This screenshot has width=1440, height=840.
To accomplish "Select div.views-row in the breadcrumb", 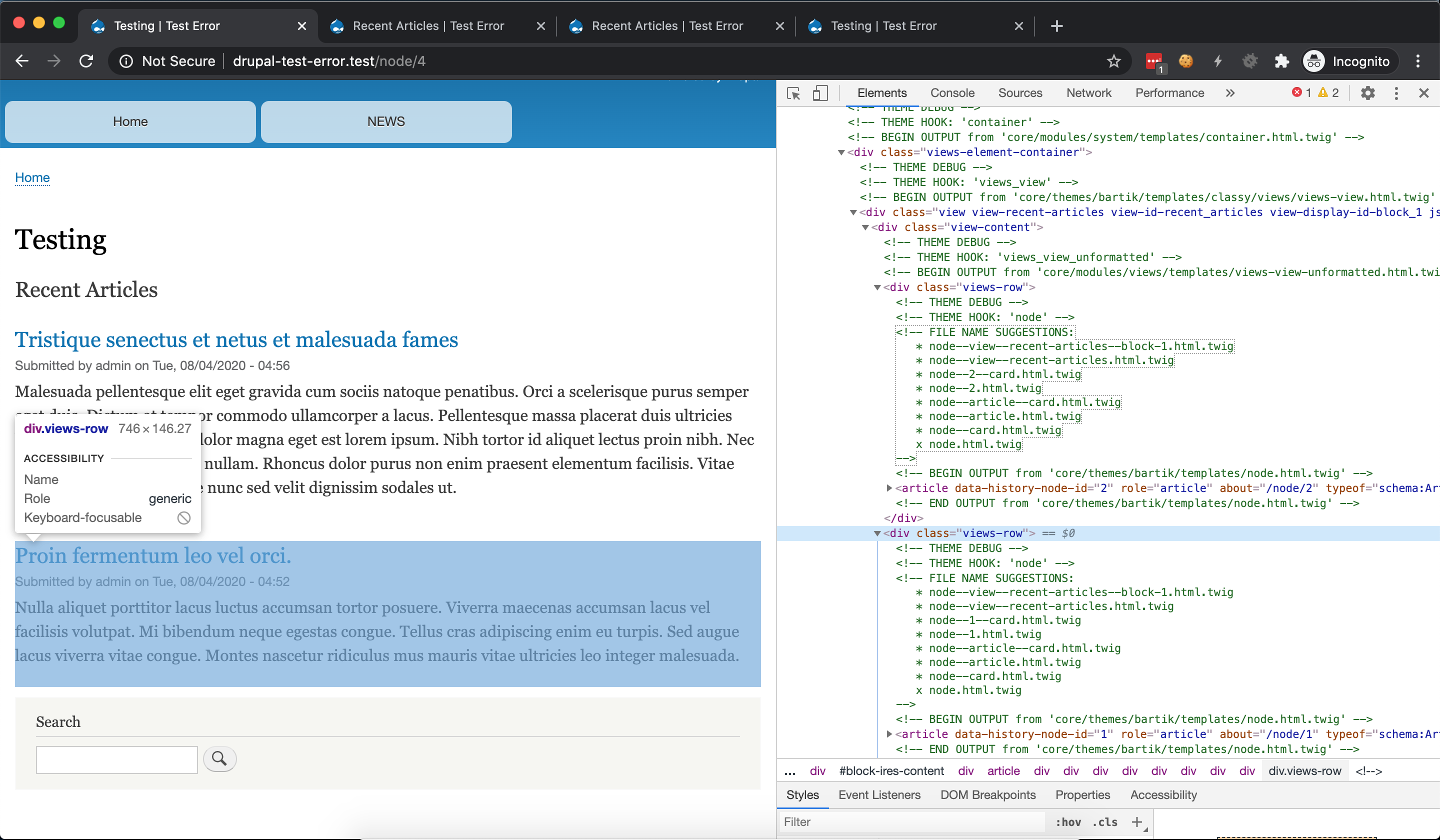I will coord(1304,771).
